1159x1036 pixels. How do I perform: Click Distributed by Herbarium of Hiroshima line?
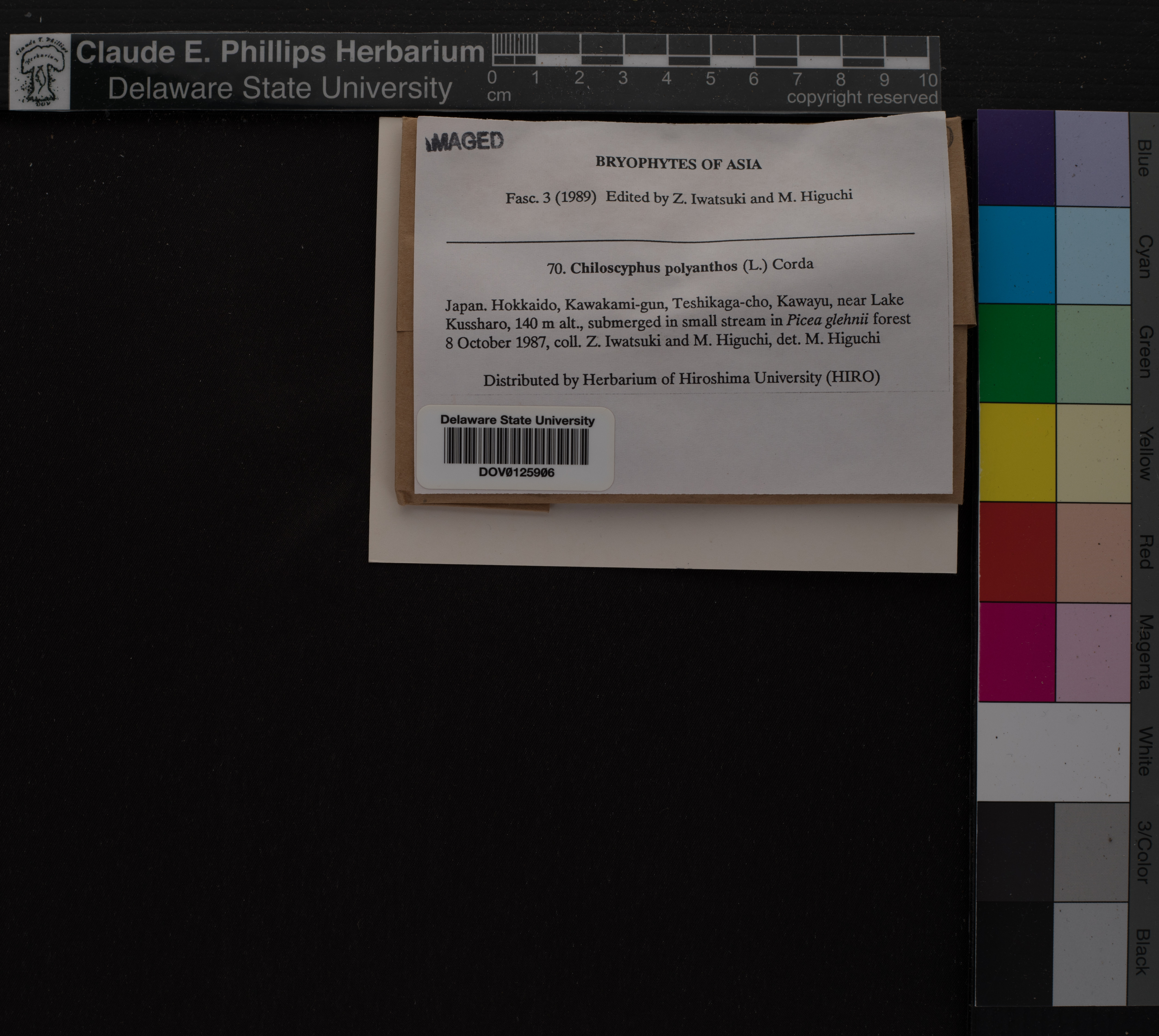[x=681, y=379]
